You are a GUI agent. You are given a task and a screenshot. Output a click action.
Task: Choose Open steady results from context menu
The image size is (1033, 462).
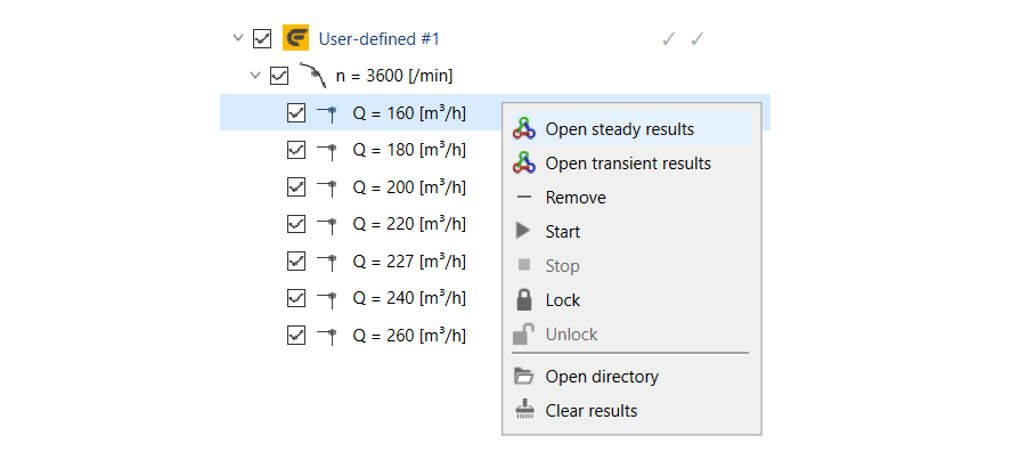click(631, 129)
